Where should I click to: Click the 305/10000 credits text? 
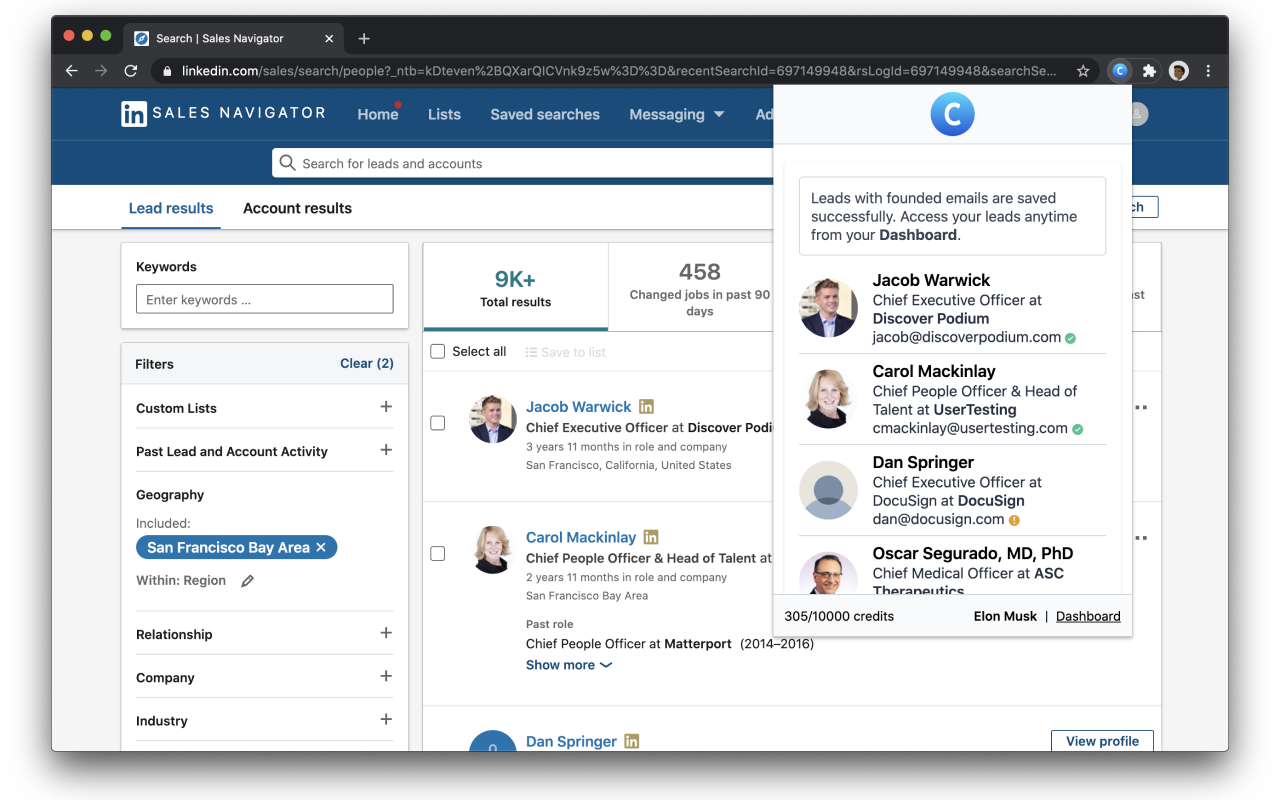pos(839,616)
